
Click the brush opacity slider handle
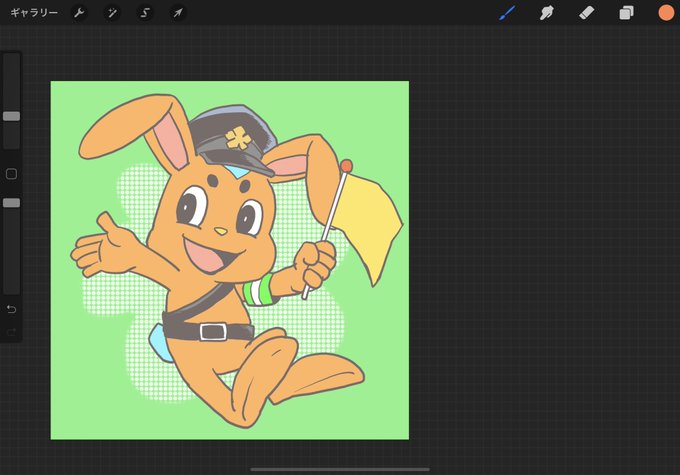click(12, 203)
